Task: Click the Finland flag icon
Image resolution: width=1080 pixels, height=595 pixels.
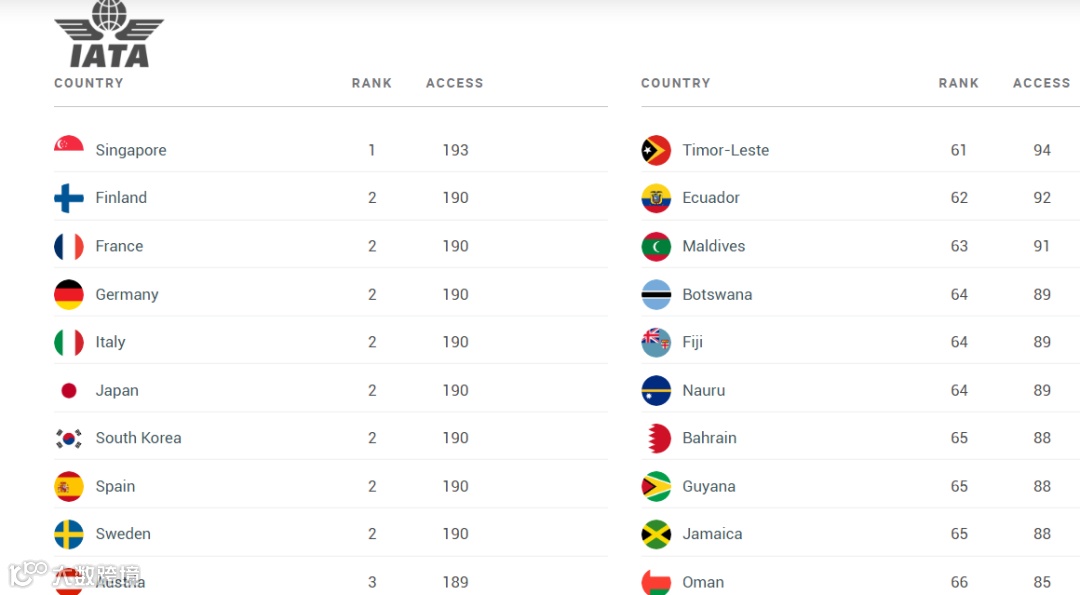Action: coord(69,198)
